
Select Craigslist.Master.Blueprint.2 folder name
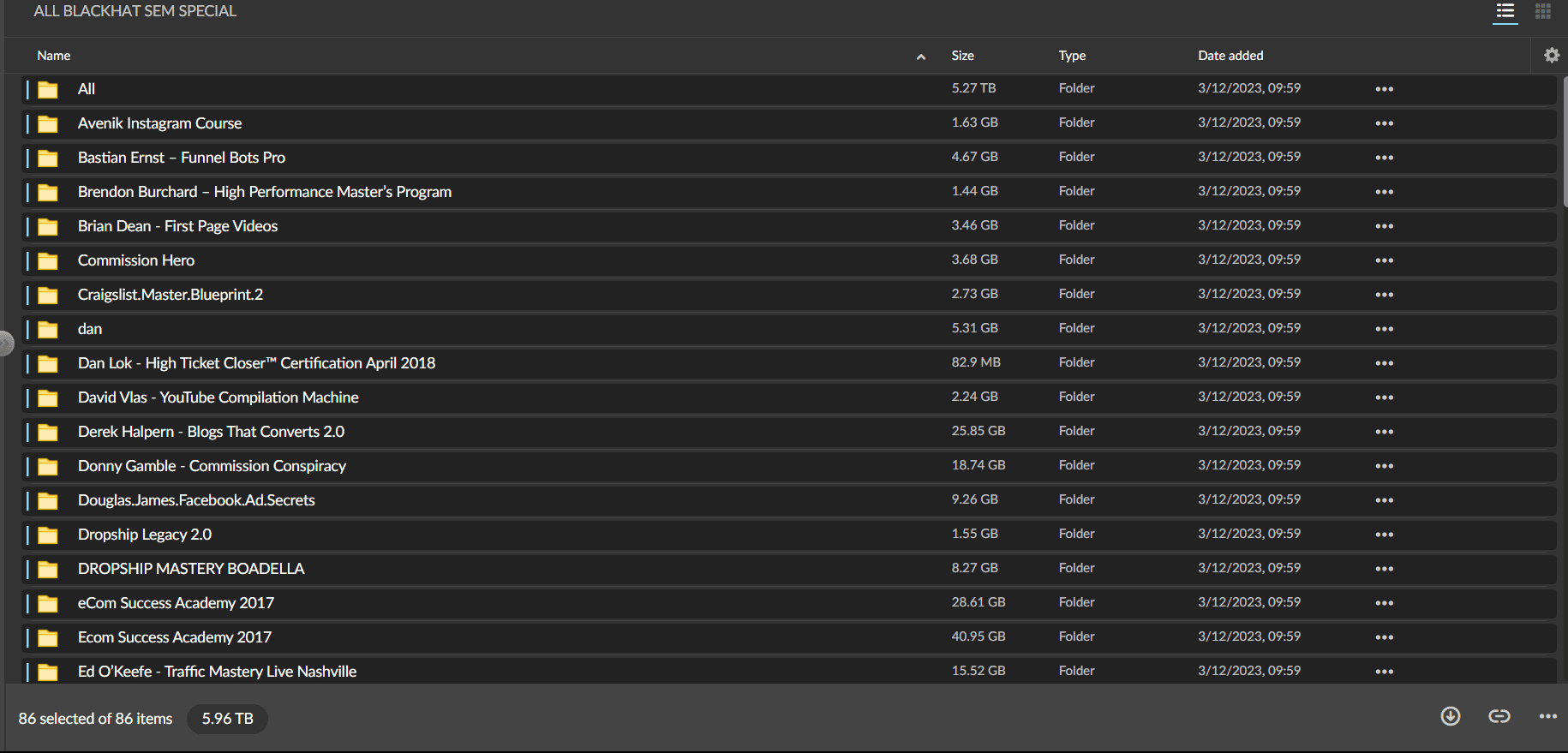pos(171,295)
